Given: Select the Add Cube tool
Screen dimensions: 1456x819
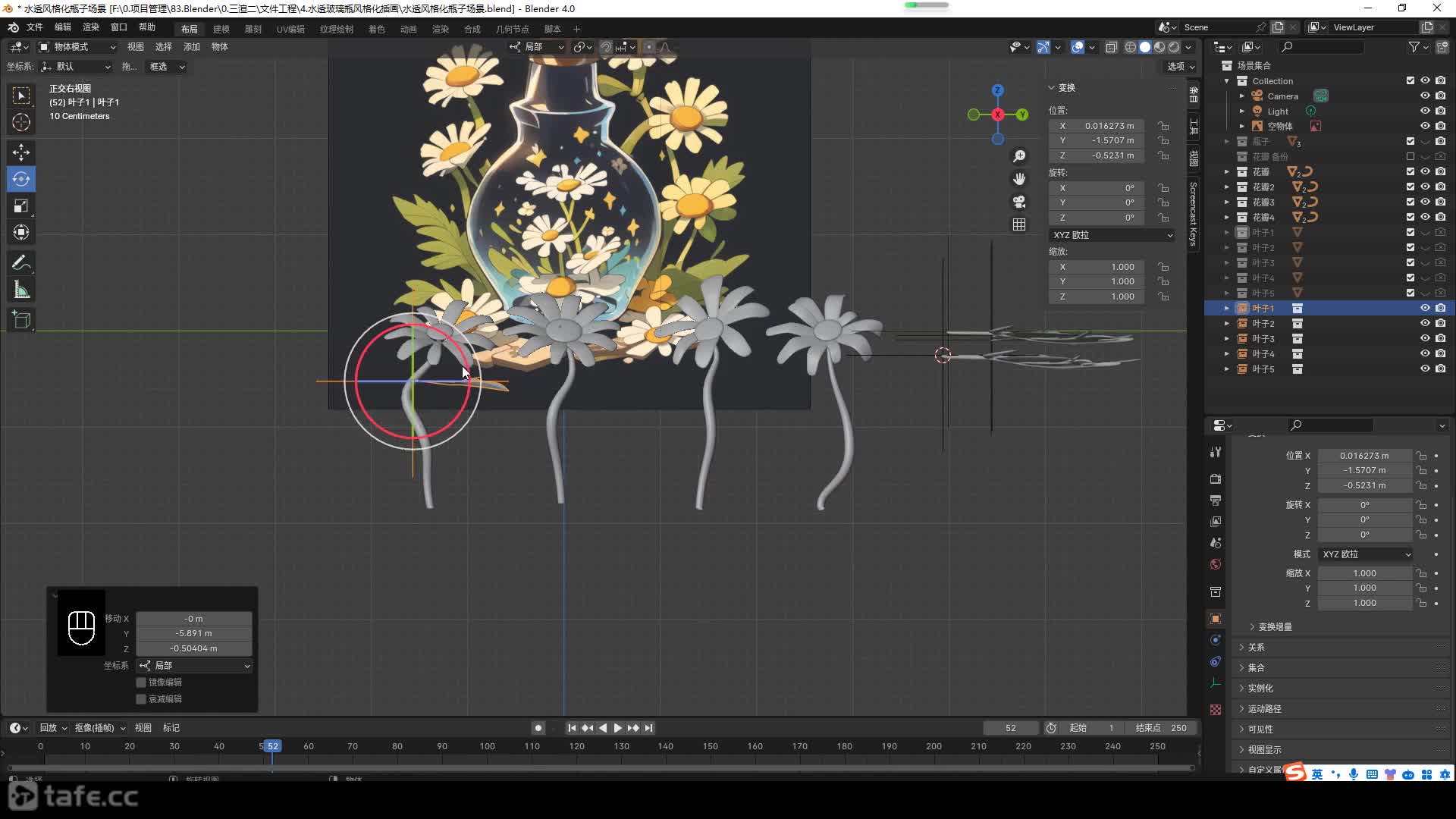Looking at the screenshot, I should click(21, 320).
